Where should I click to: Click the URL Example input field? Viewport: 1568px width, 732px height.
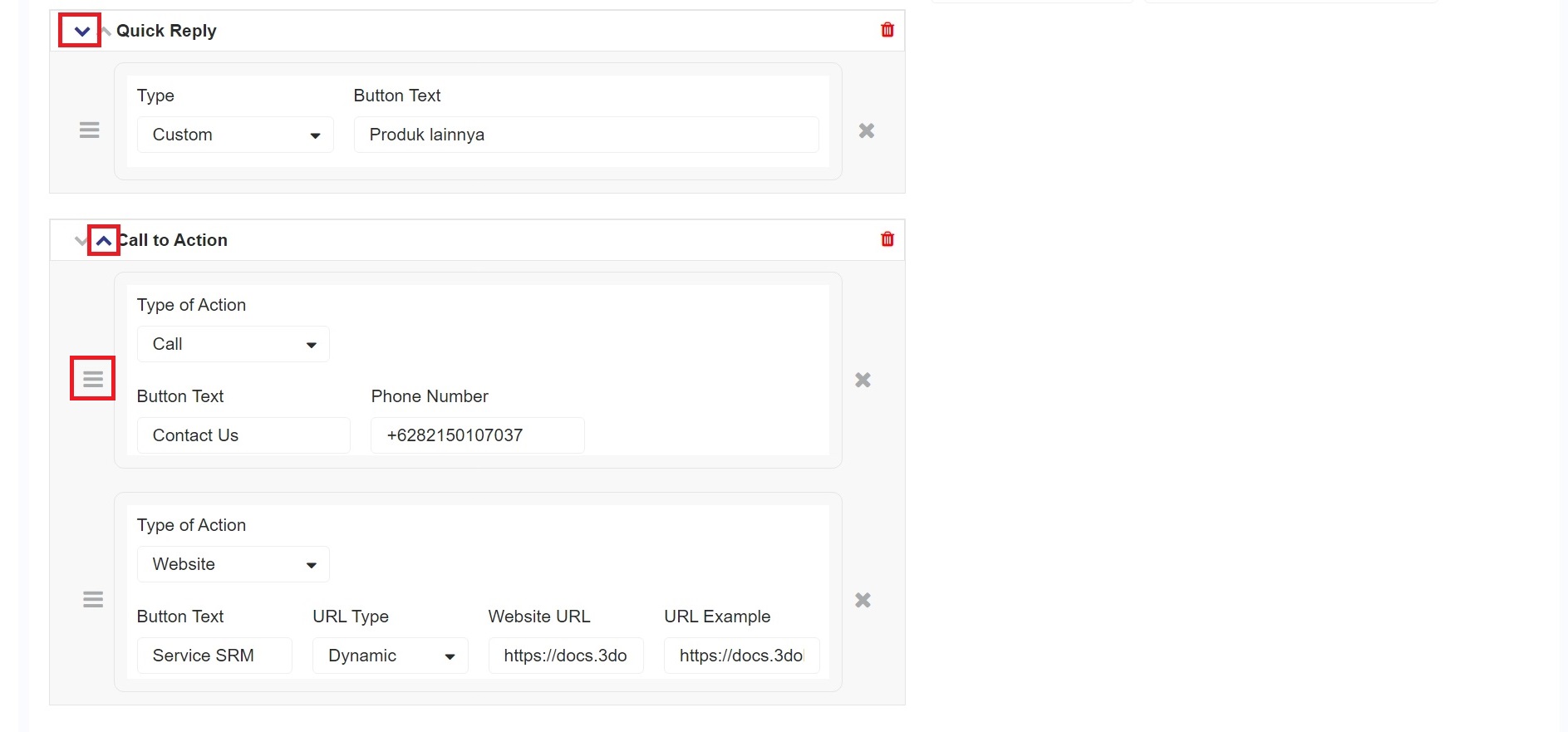tap(741, 656)
